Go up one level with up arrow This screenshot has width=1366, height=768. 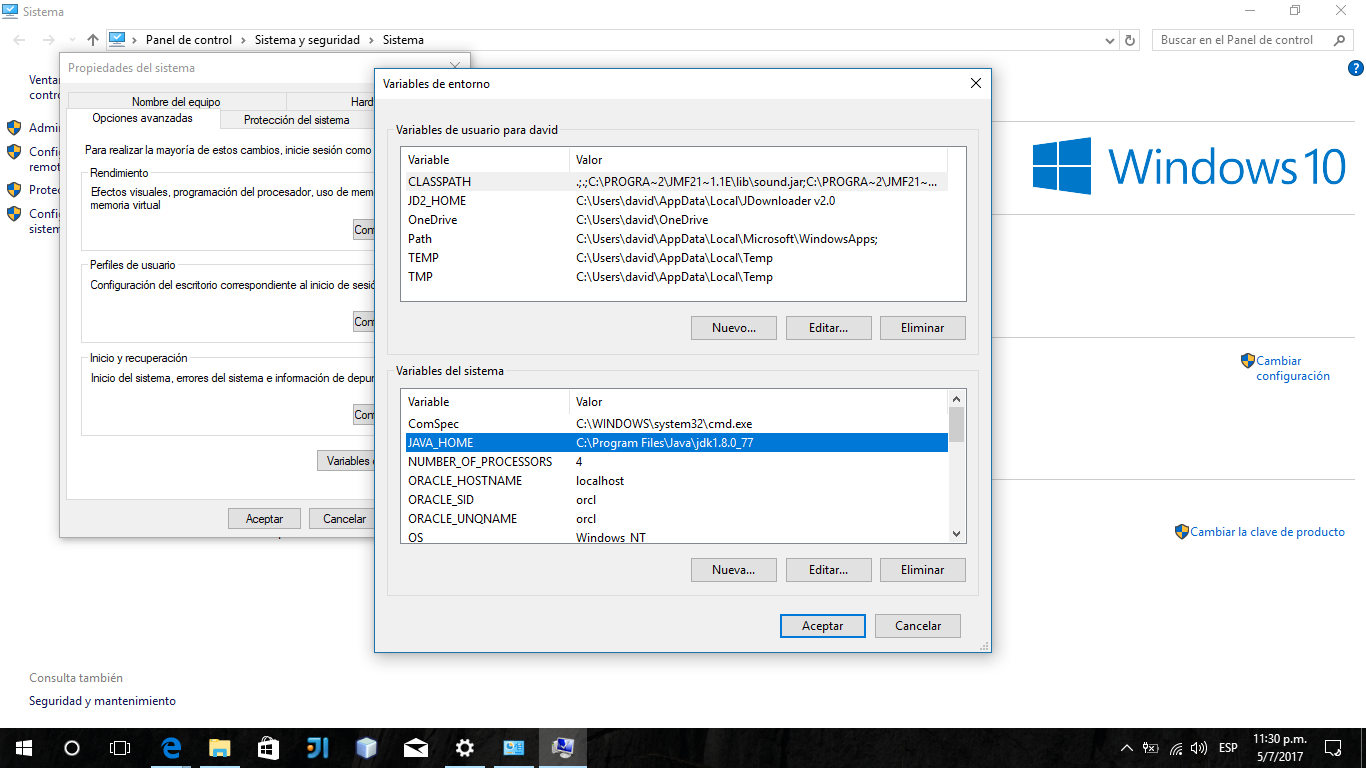[x=92, y=40]
